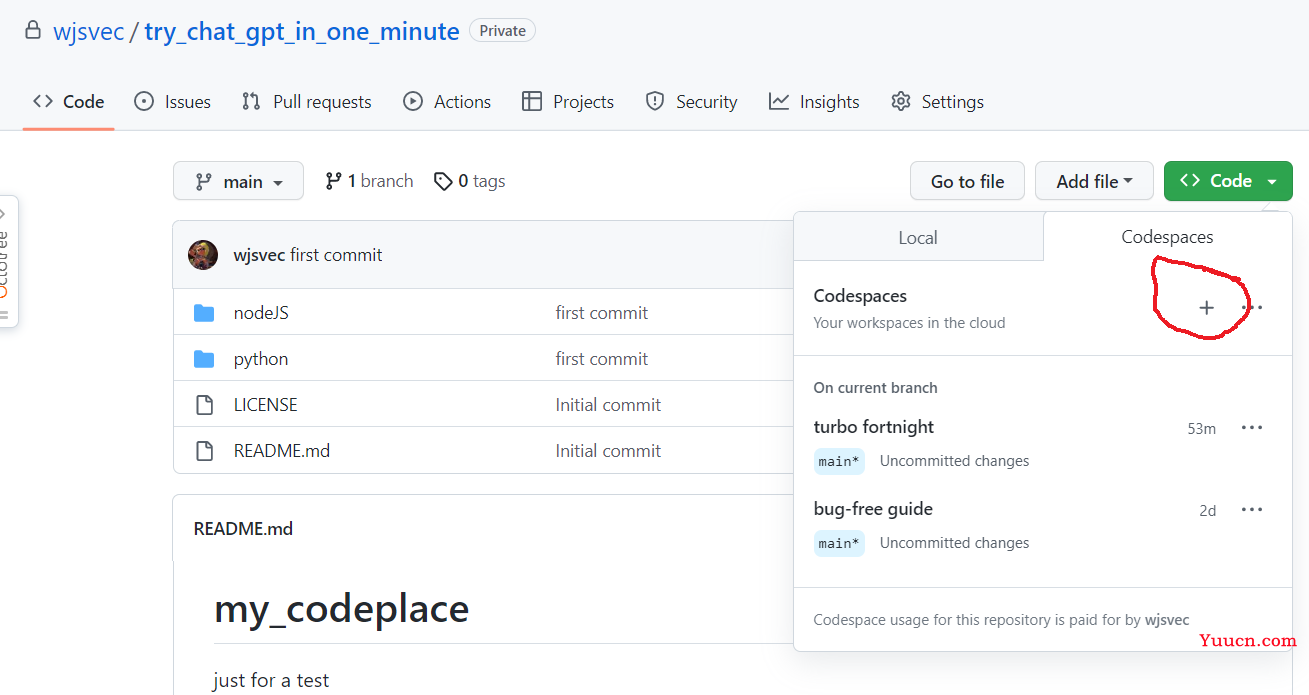Click the tag icon next to 0 tags
1309x695 pixels.
[443, 181]
